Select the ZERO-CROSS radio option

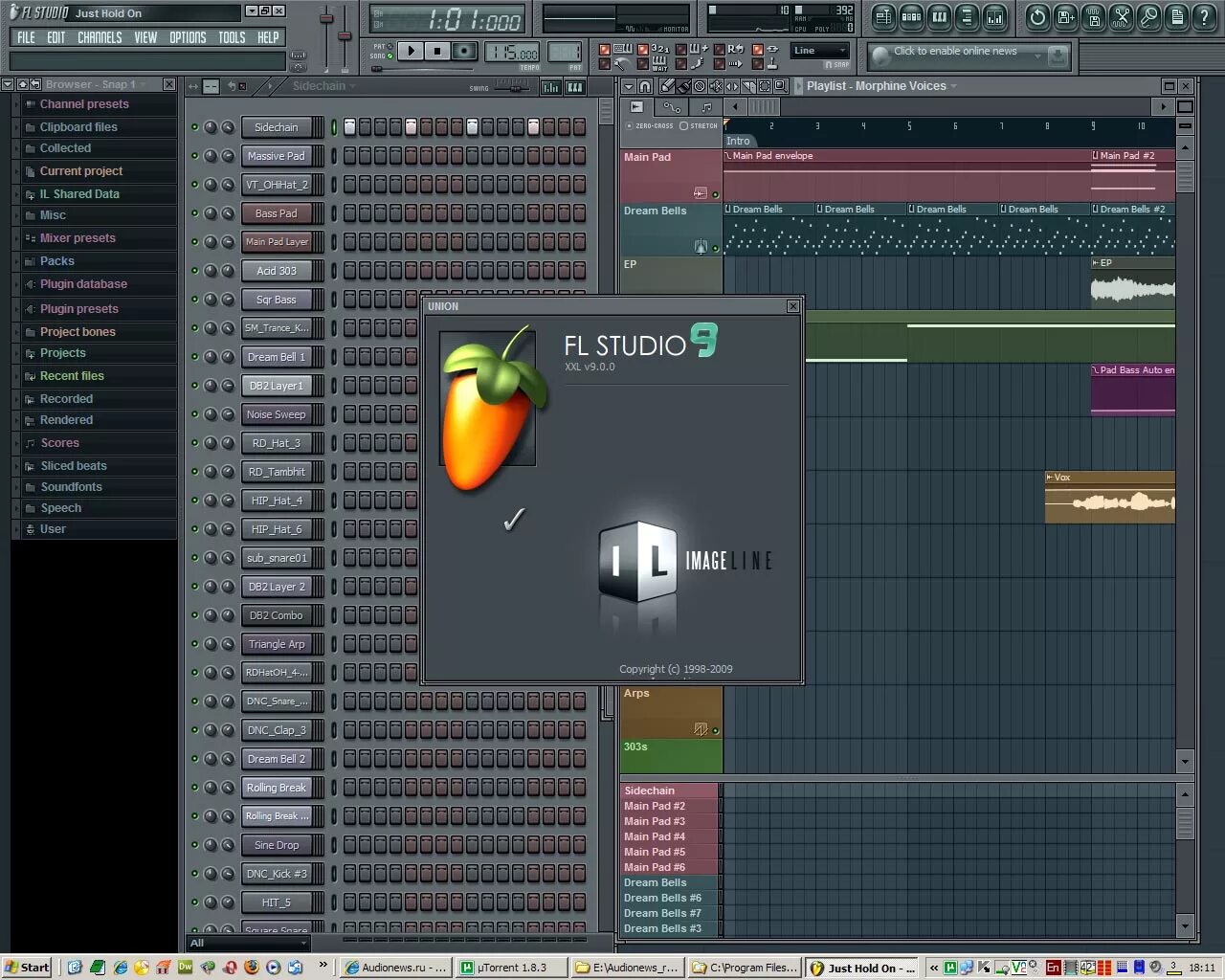[x=650, y=125]
